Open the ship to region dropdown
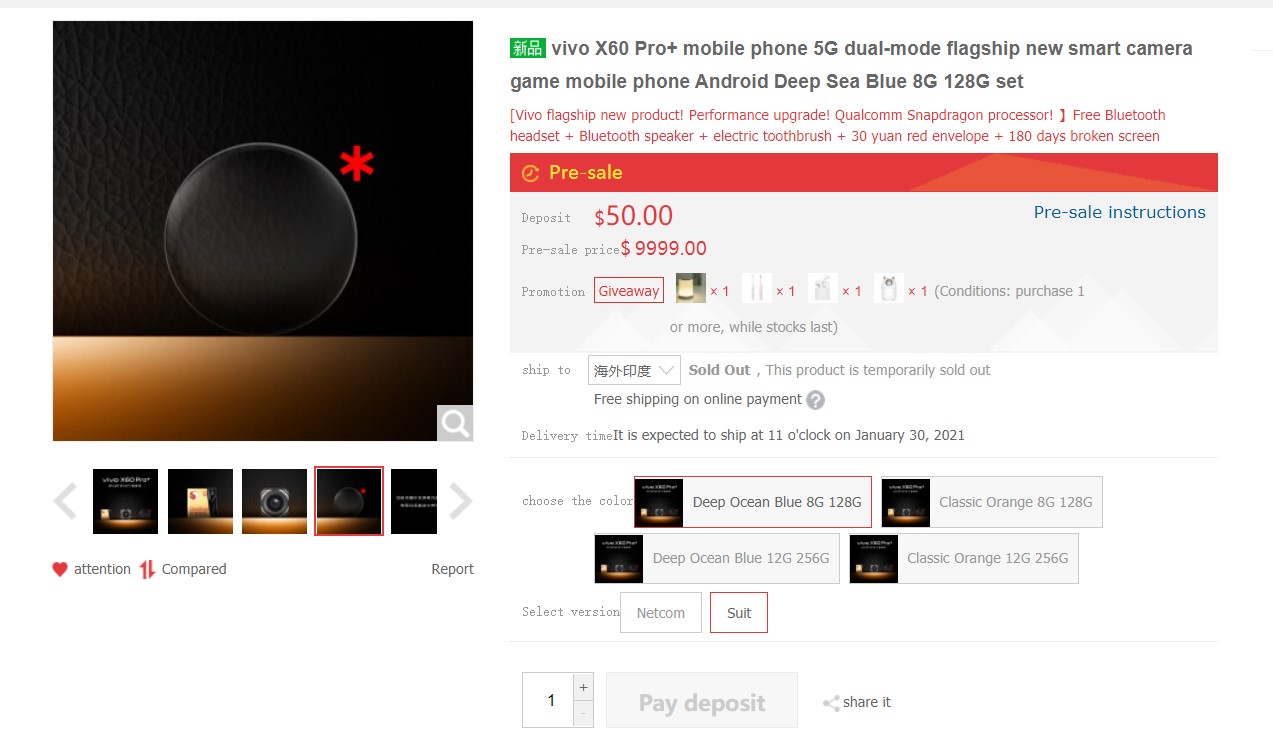Screen dimensions: 1273x741 [634, 370]
